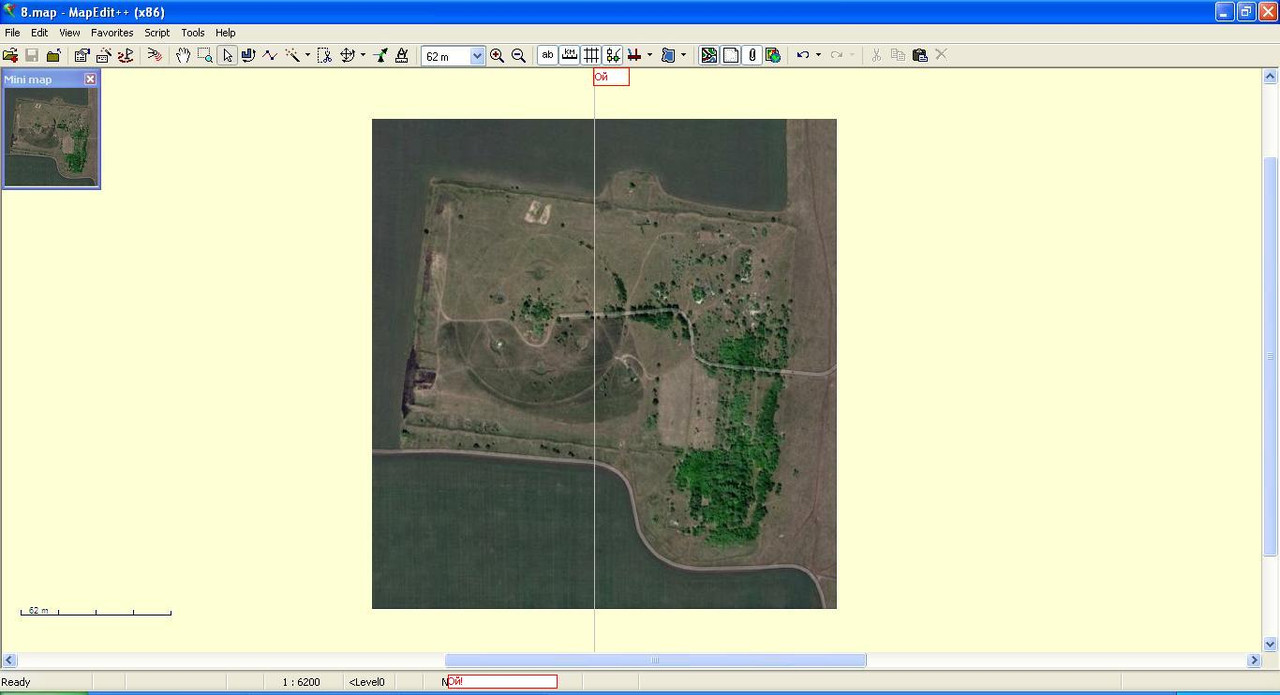Screen dimensions: 1280x695
Task: Select the hand pan tool
Action: (183, 56)
